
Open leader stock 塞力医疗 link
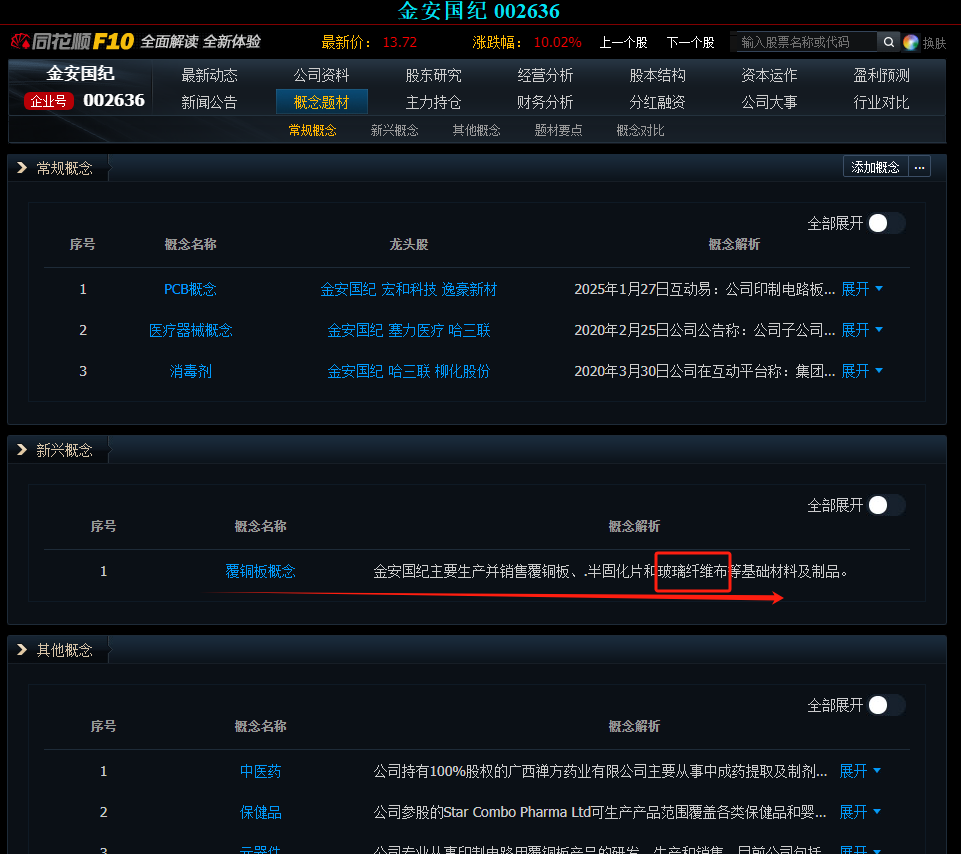click(x=416, y=330)
